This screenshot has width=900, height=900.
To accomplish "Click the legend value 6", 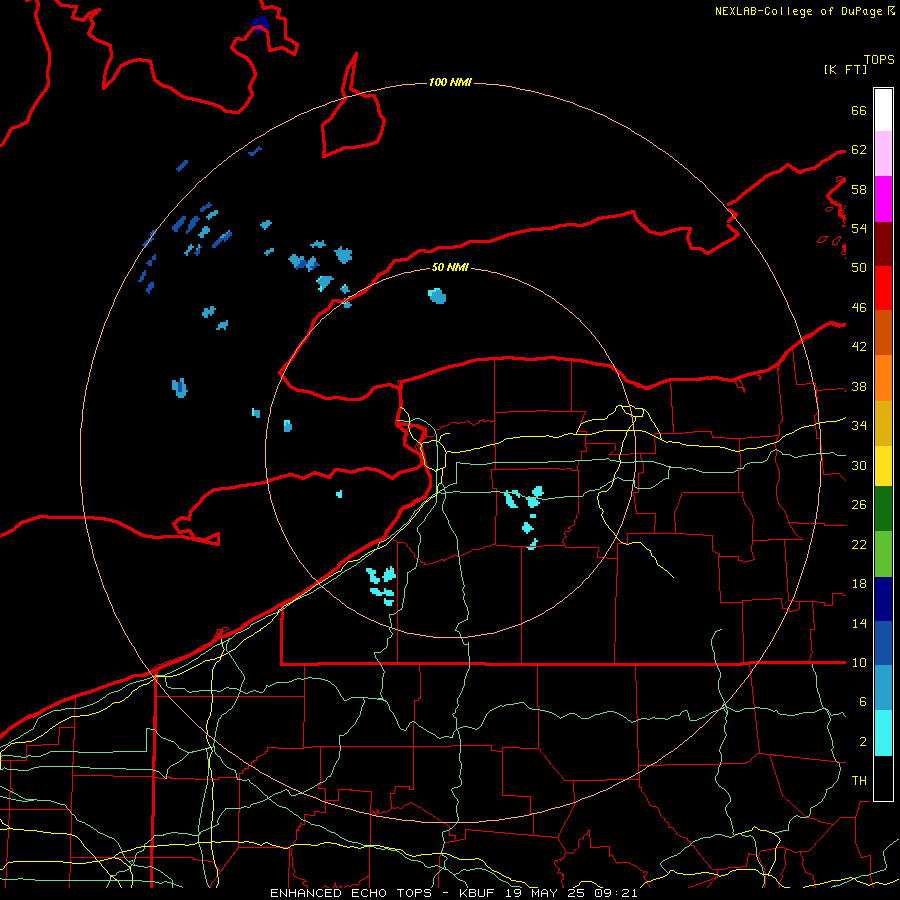I will point(862,701).
